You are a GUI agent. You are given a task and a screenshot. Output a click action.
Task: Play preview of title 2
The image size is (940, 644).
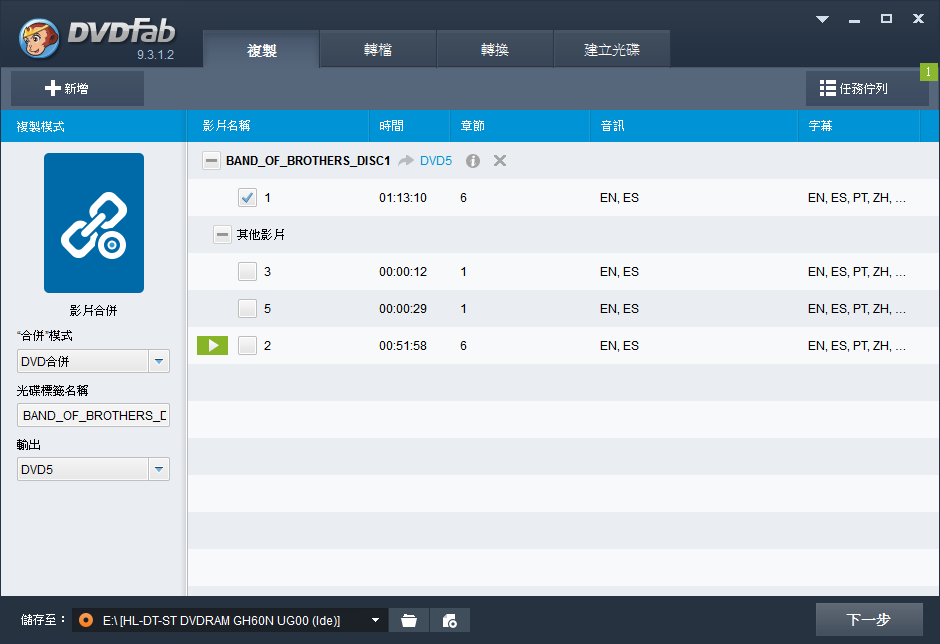(212, 346)
